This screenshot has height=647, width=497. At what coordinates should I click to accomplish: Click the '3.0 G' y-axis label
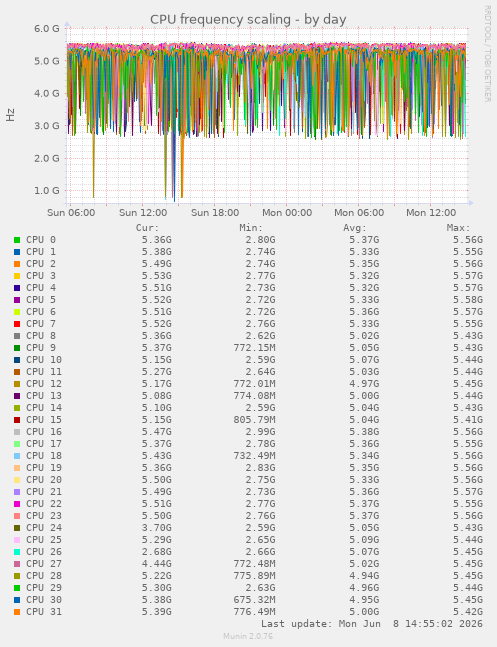point(47,126)
